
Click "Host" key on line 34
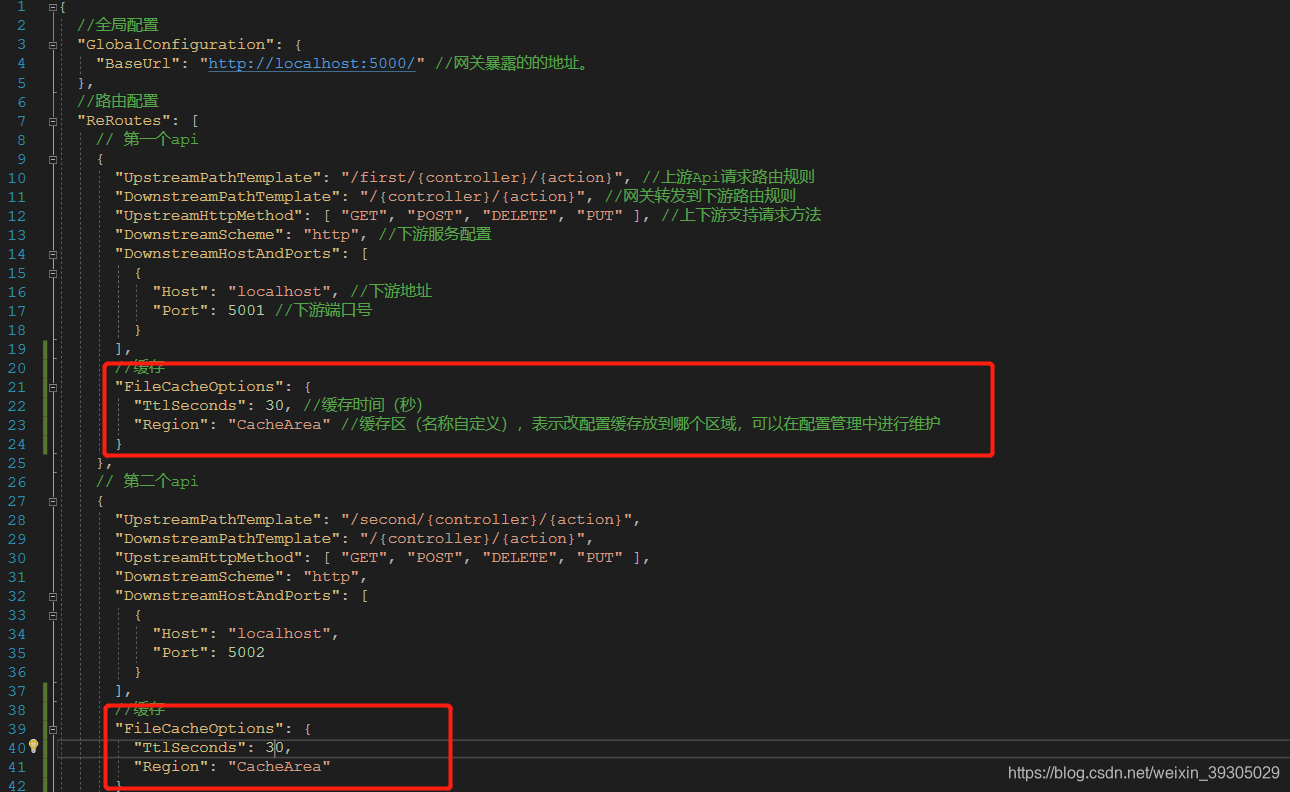[181, 633]
